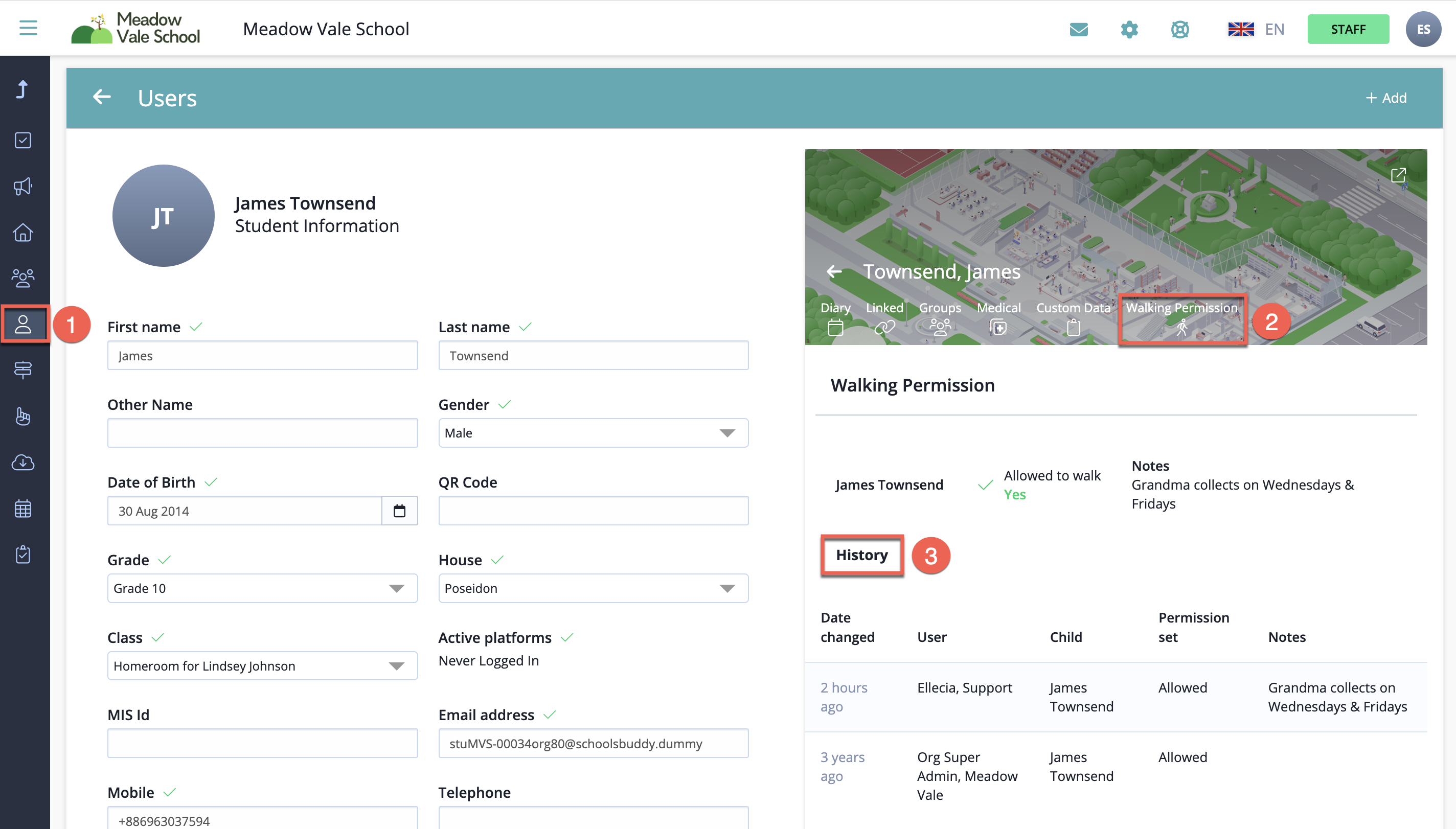Click the 'Never Logged In' text

pos(488,660)
